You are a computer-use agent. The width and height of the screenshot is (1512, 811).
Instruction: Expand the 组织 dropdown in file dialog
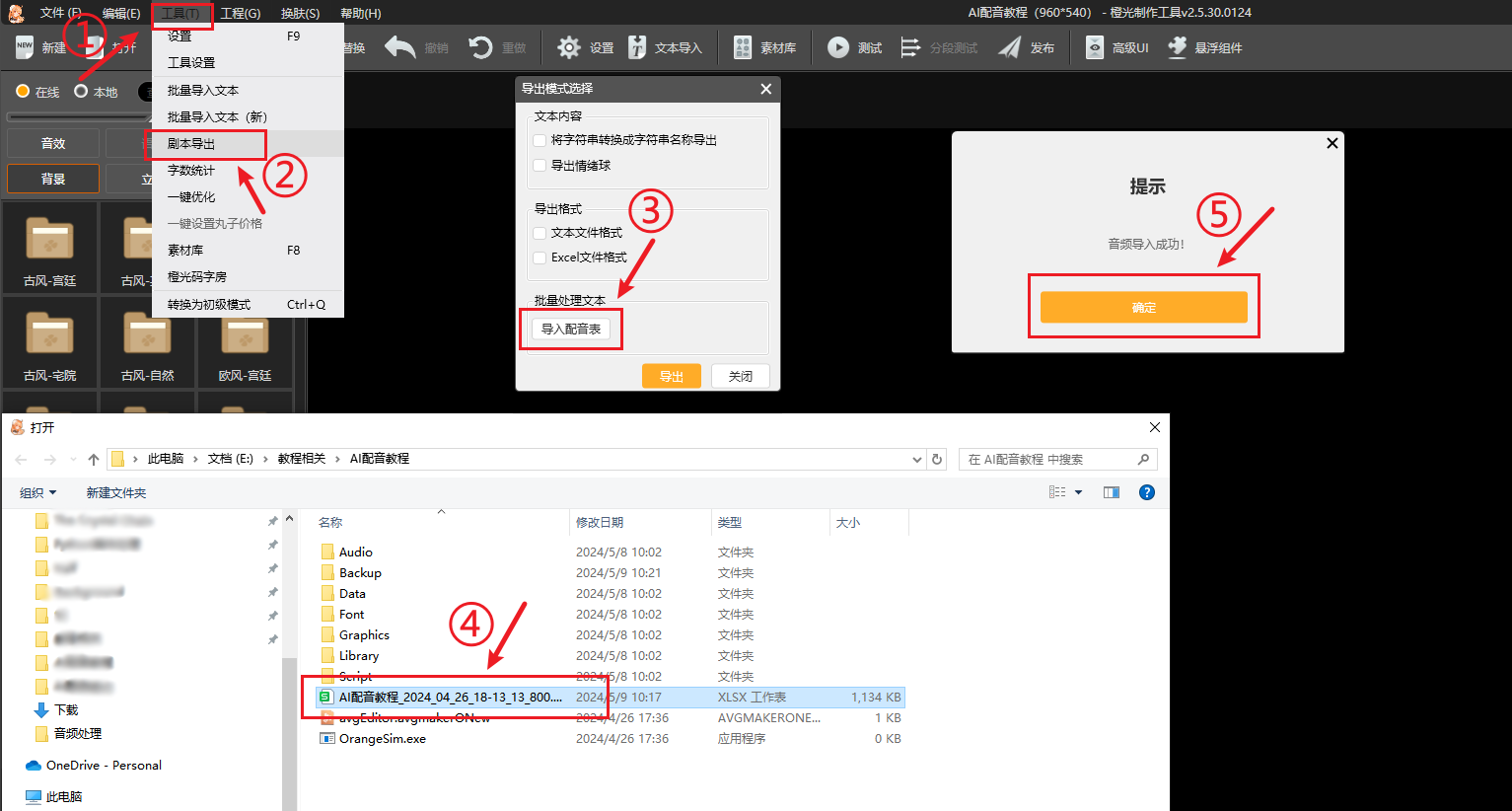38,492
